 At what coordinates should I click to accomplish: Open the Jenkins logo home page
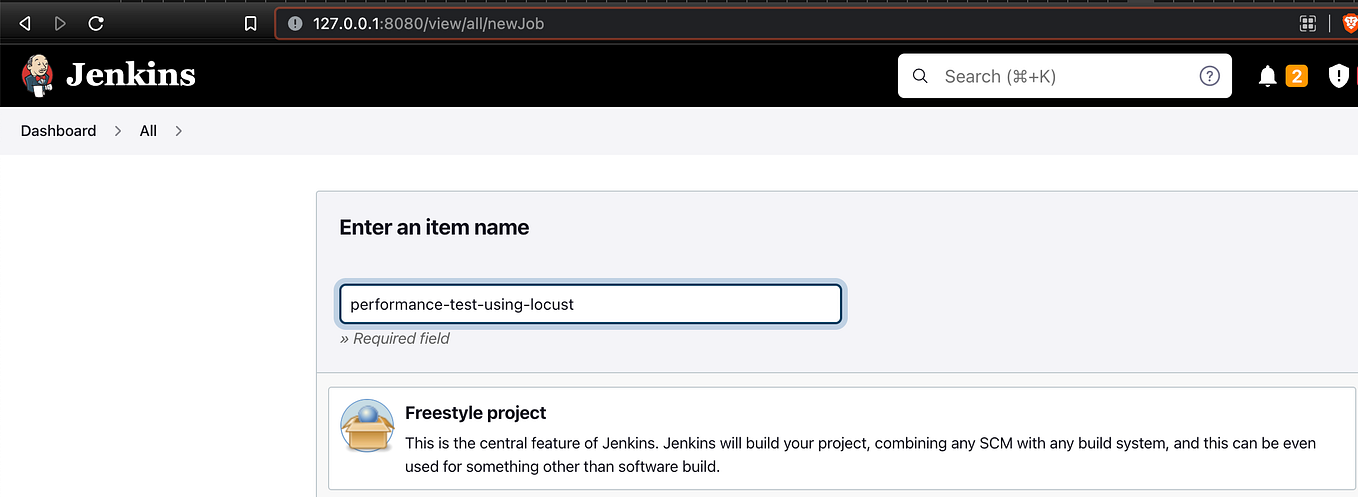pos(38,75)
